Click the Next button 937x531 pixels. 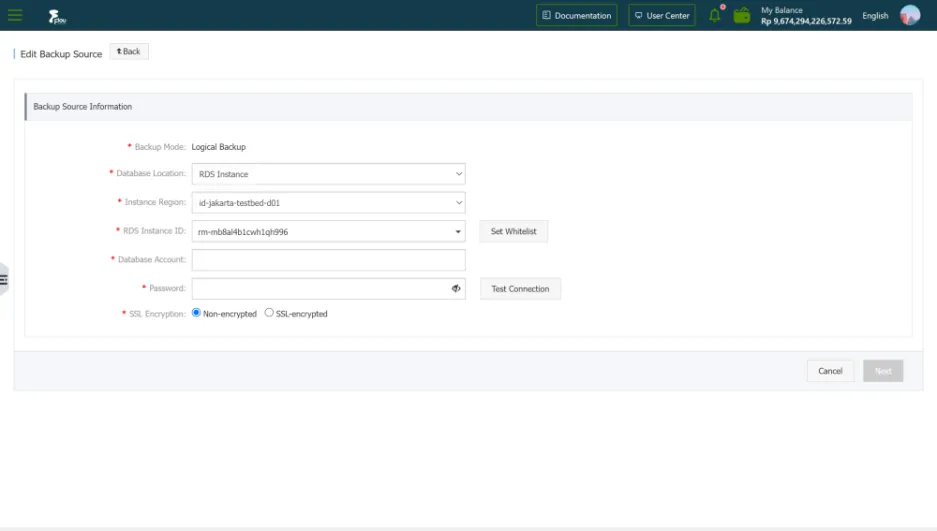point(883,371)
